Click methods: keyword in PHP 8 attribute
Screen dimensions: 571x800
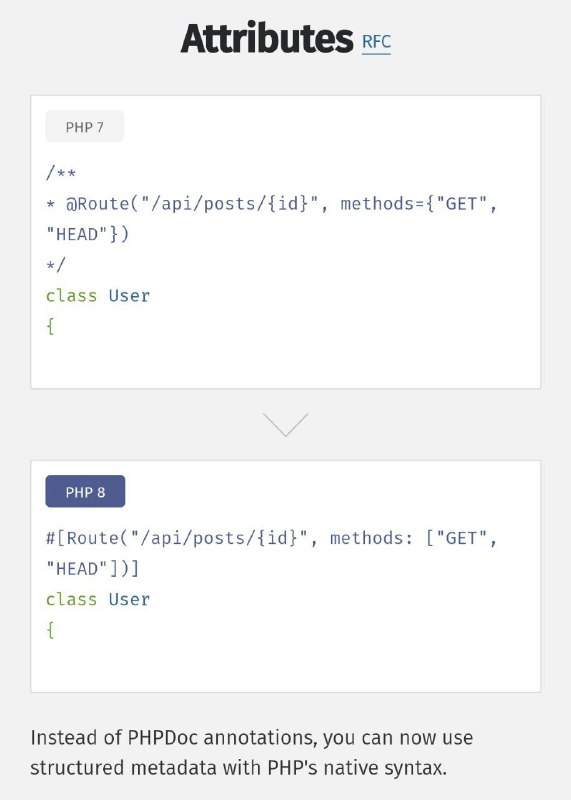point(371,538)
